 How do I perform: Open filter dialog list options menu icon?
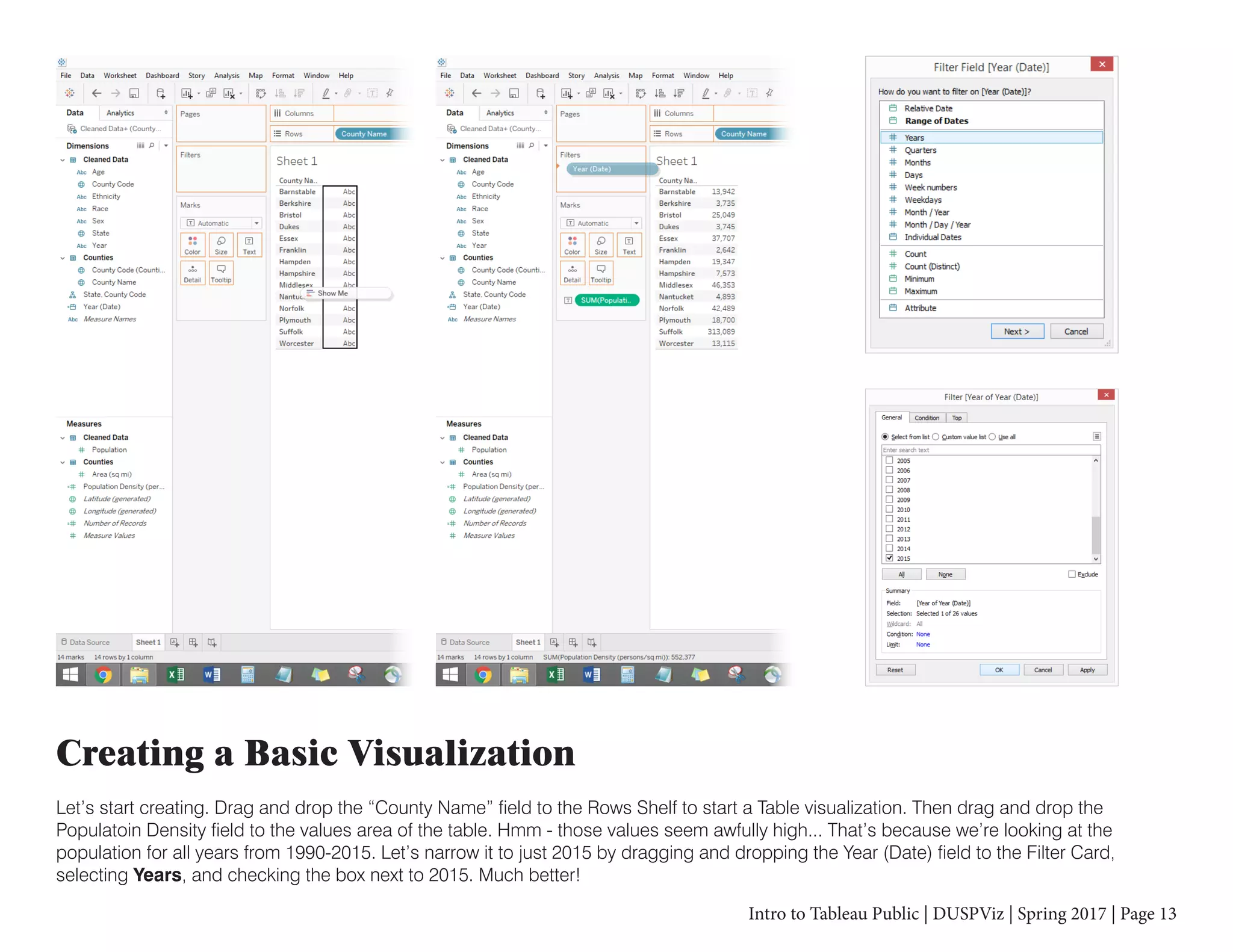tap(1096, 437)
